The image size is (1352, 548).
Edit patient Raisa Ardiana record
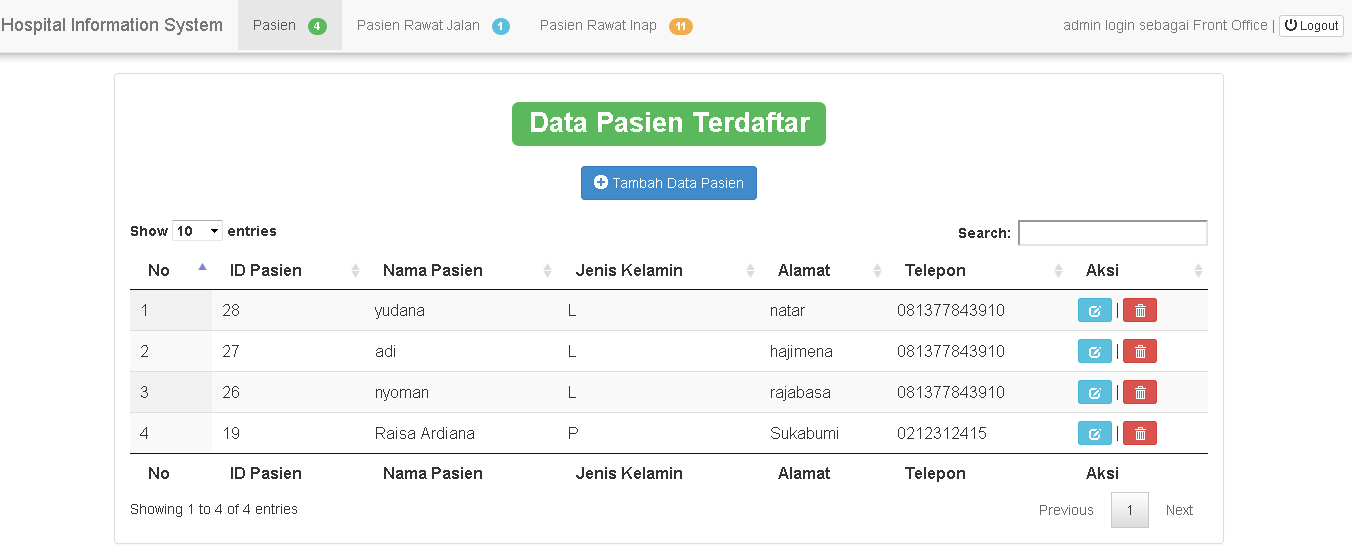[x=1094, y=433]
